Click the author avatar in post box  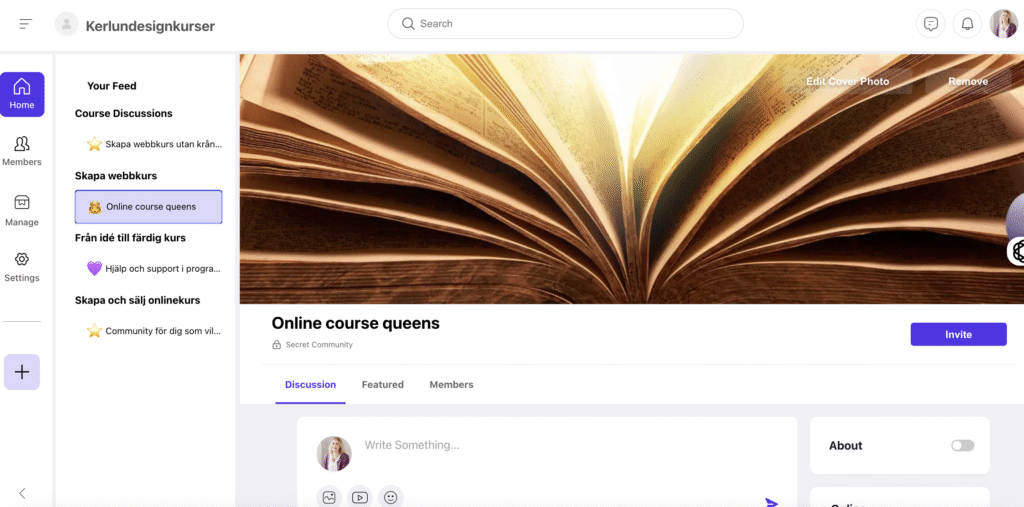click(334, 453)
